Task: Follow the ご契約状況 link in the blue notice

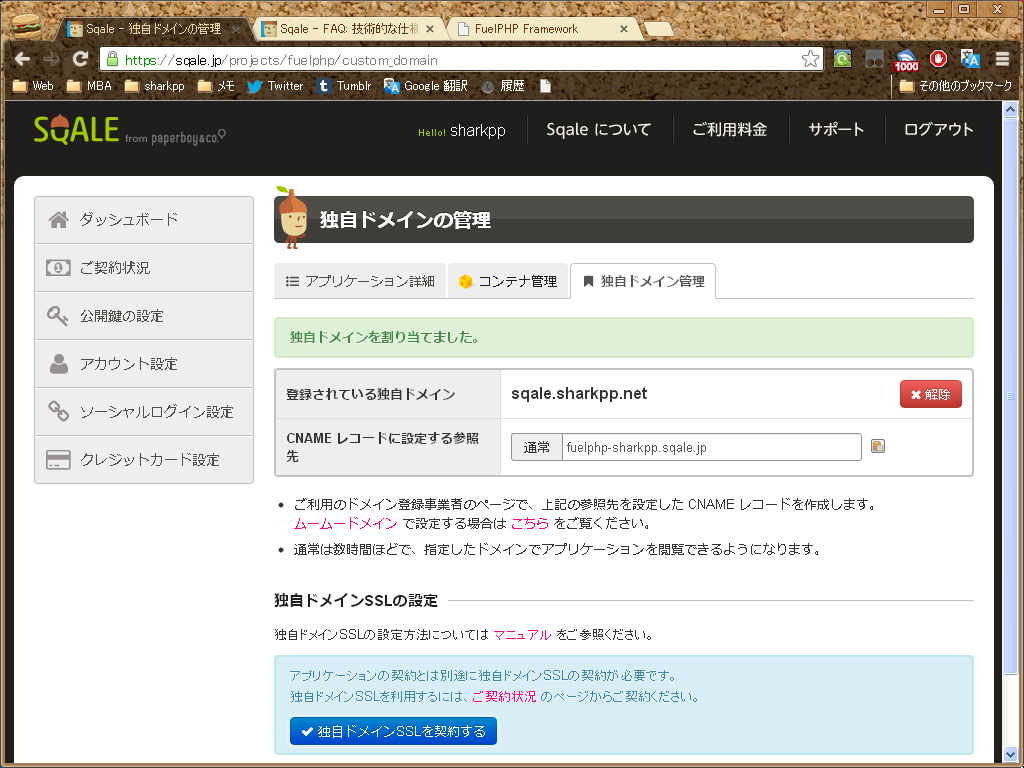Action: (x=504, y=696)
